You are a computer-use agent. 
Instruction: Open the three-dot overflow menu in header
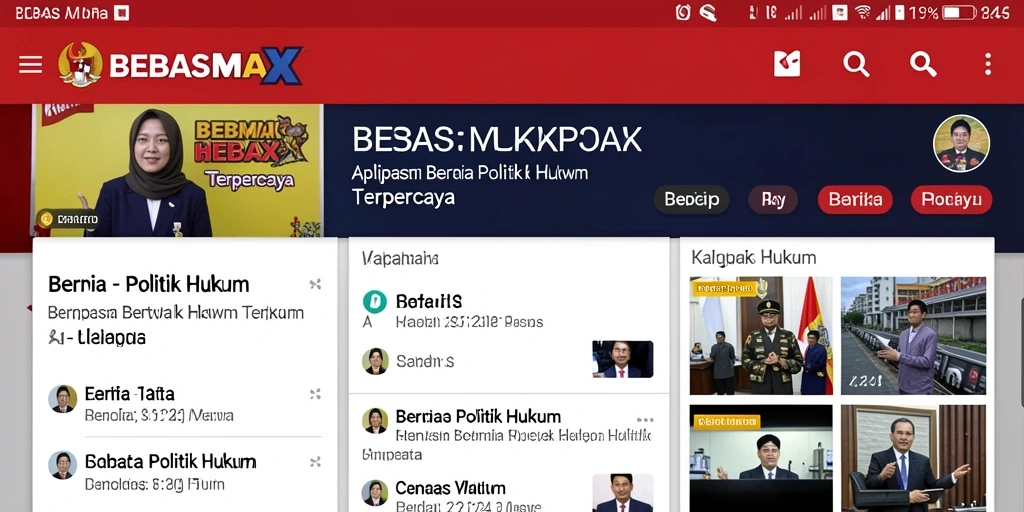coord(988,64)
